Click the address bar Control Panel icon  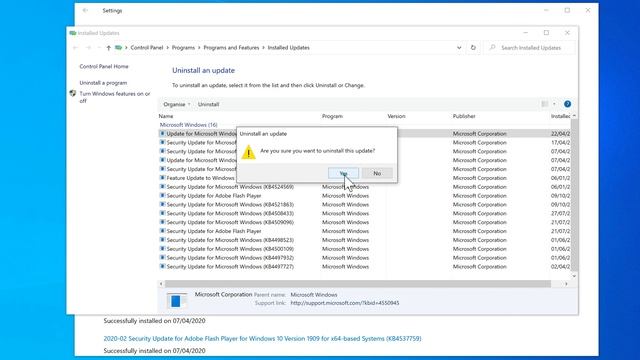tap(118, 48)
